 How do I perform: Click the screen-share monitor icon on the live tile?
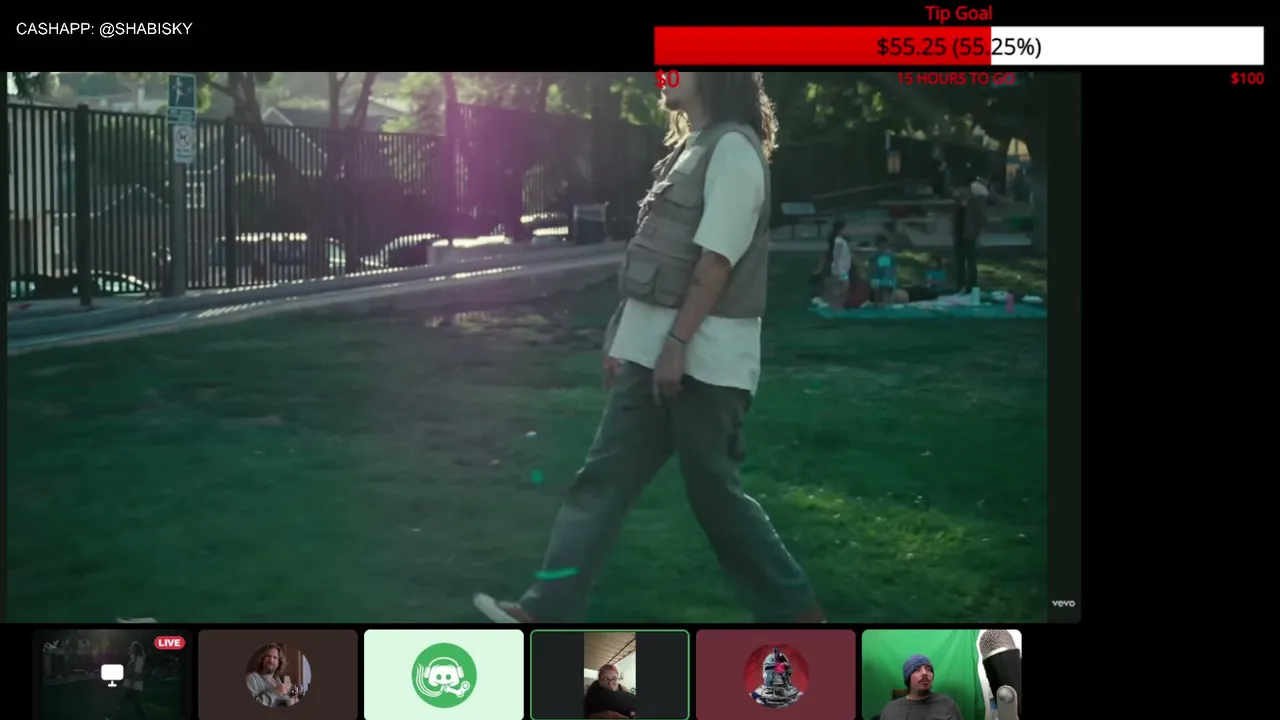[x=112, y=675]
